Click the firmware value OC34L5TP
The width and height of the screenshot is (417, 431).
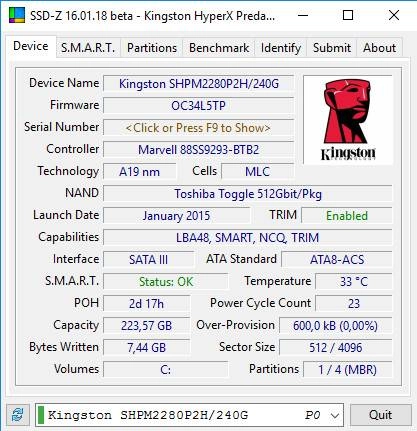[x=198, y=106]
